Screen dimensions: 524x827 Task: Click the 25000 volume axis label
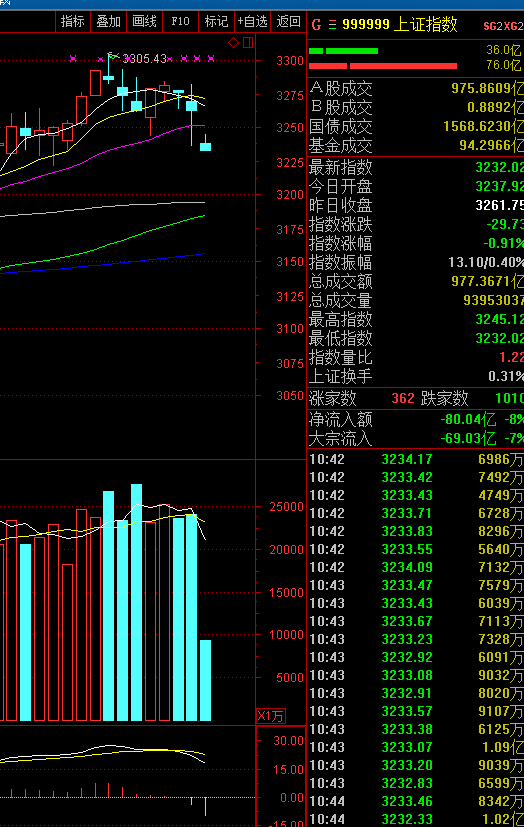point(286,507)
